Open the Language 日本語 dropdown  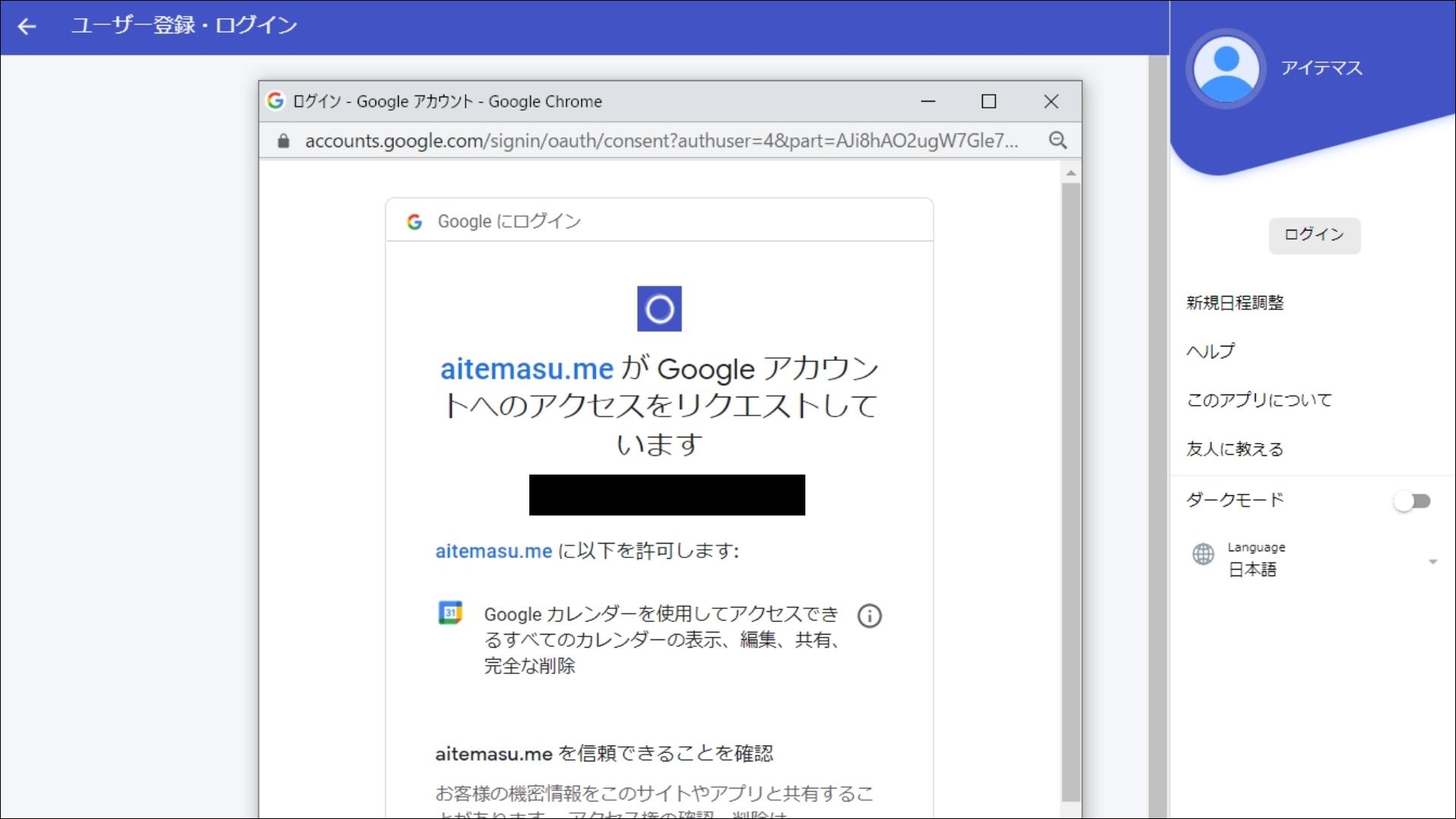(1432, 561)
